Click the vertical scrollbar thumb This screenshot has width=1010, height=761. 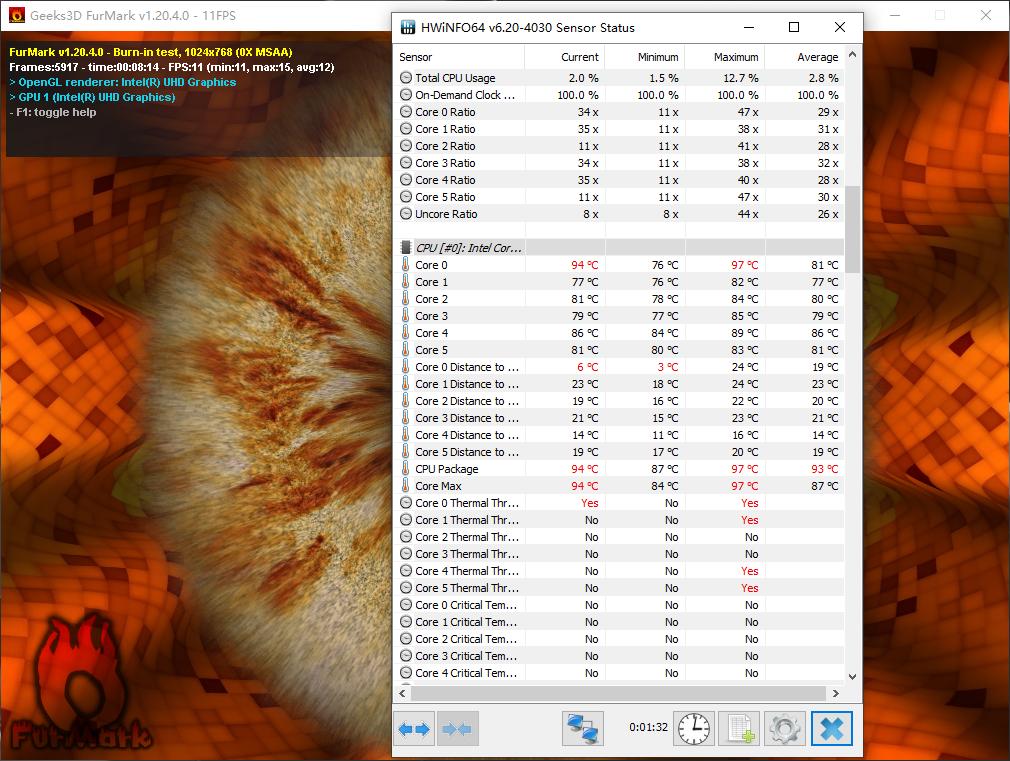click(x=852, y=229)
